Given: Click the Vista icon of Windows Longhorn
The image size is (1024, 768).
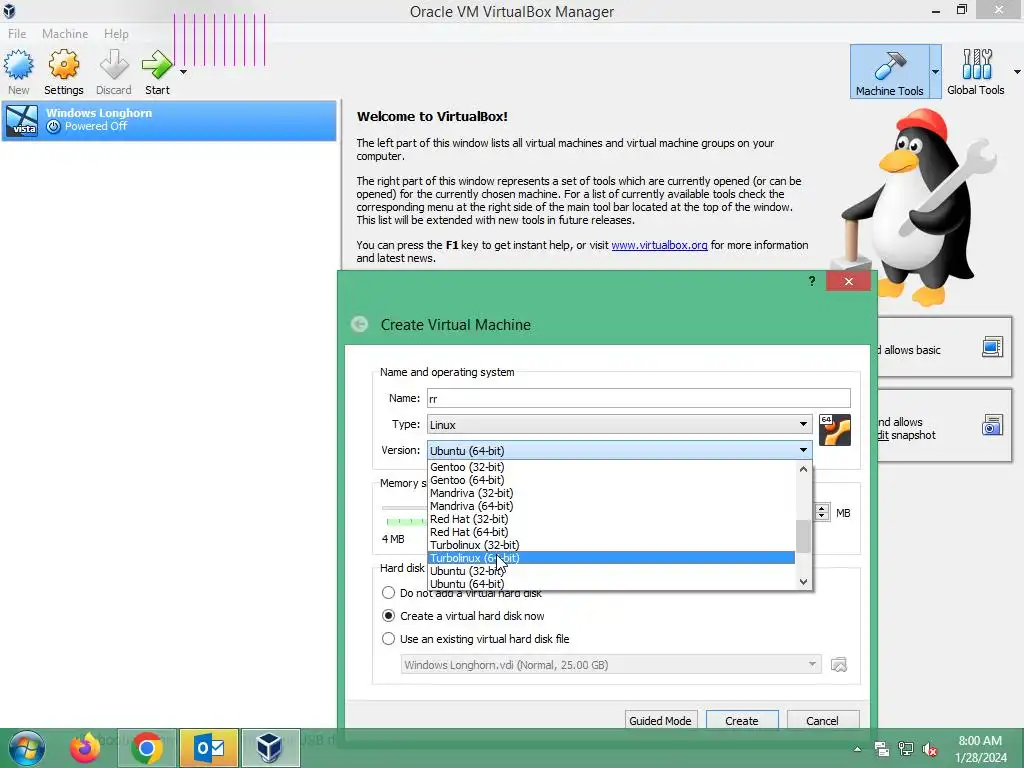Looking at the screenshot, I should pos(22,120).
